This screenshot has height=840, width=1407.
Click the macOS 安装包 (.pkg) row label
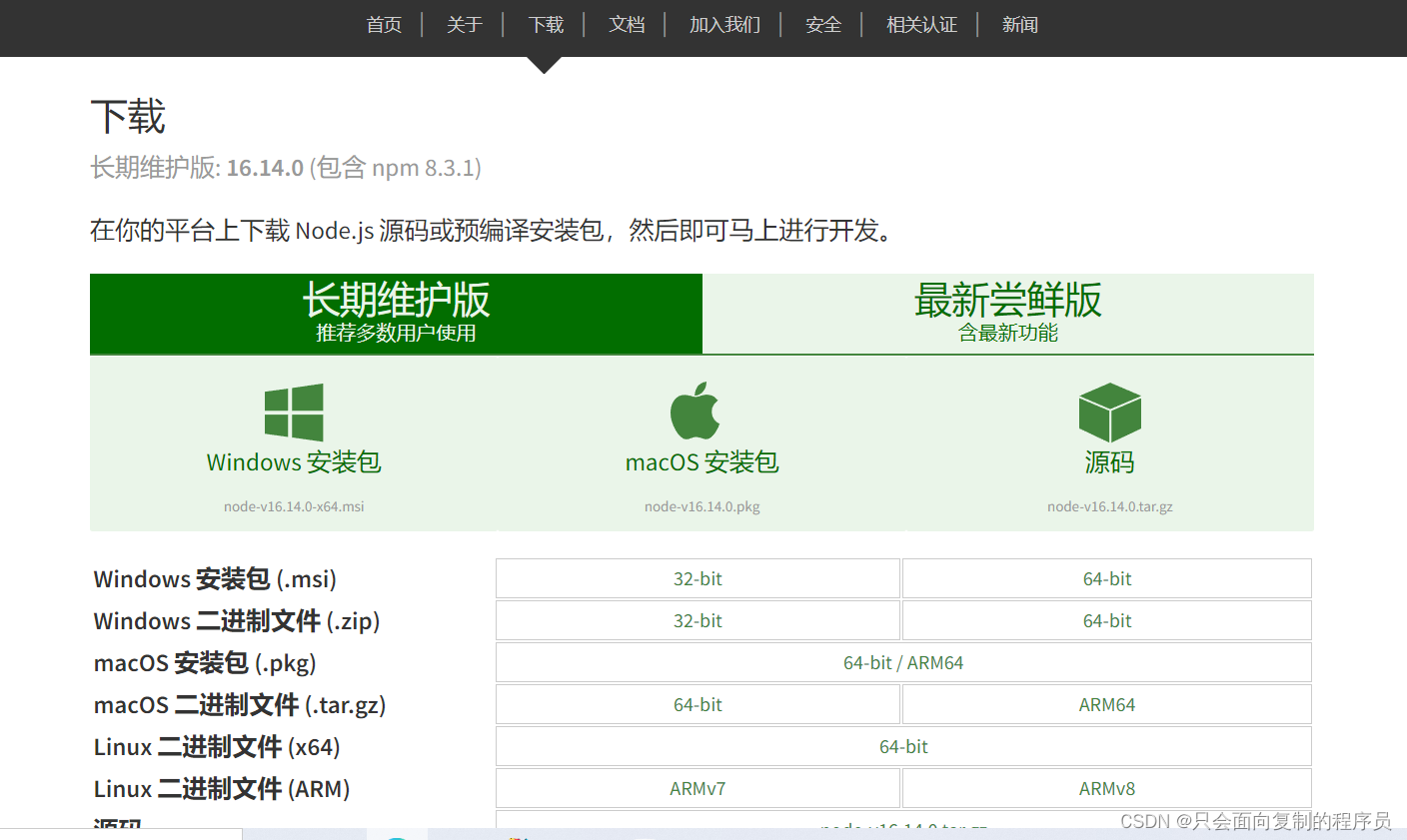pos(205,663)
